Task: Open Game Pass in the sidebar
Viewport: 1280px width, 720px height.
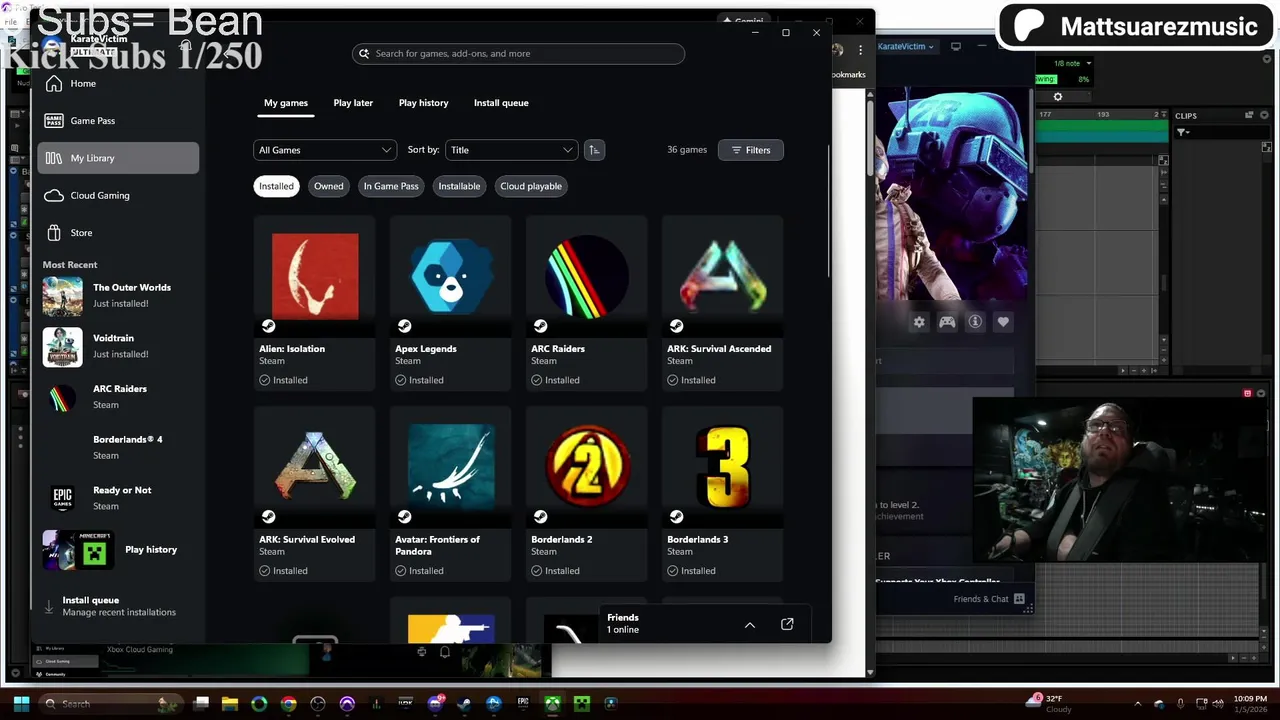Action: pyautogui.click(x=118, y=121)
